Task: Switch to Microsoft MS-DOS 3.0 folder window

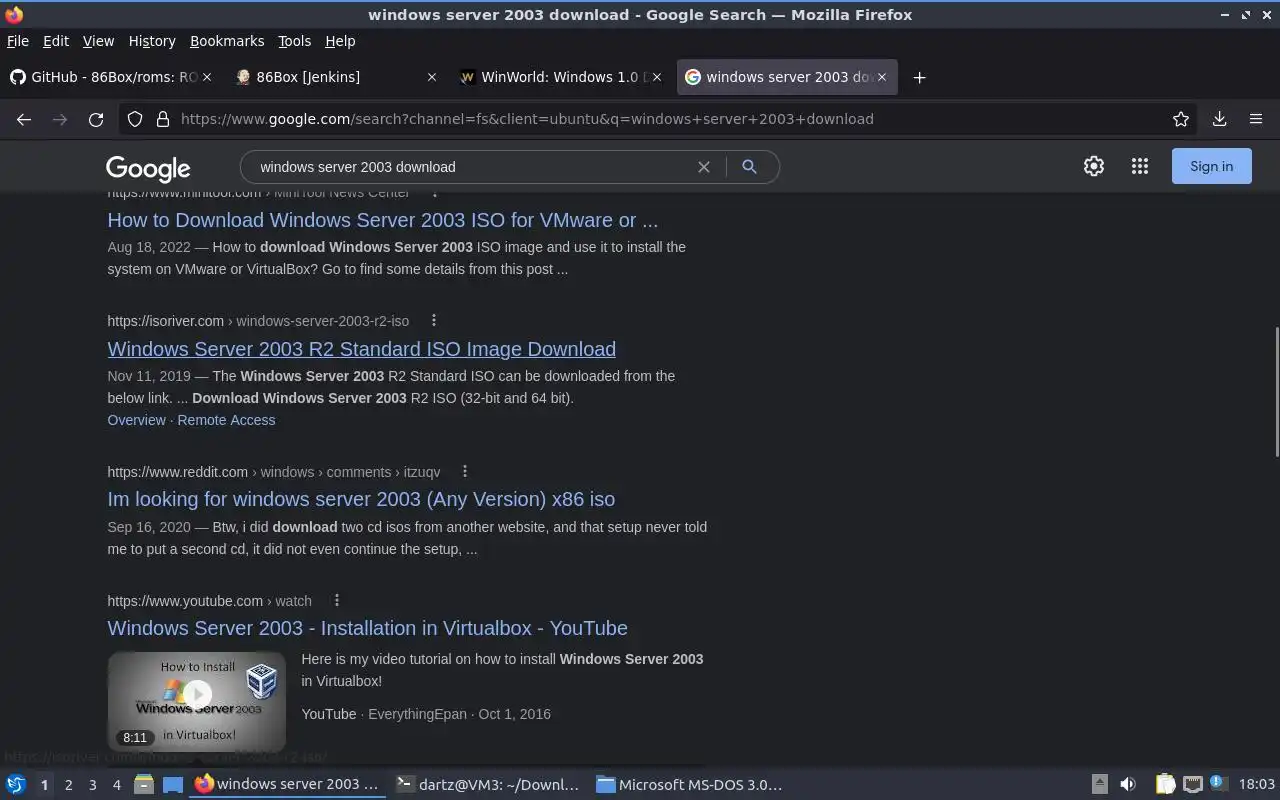Action: [690, 784]
